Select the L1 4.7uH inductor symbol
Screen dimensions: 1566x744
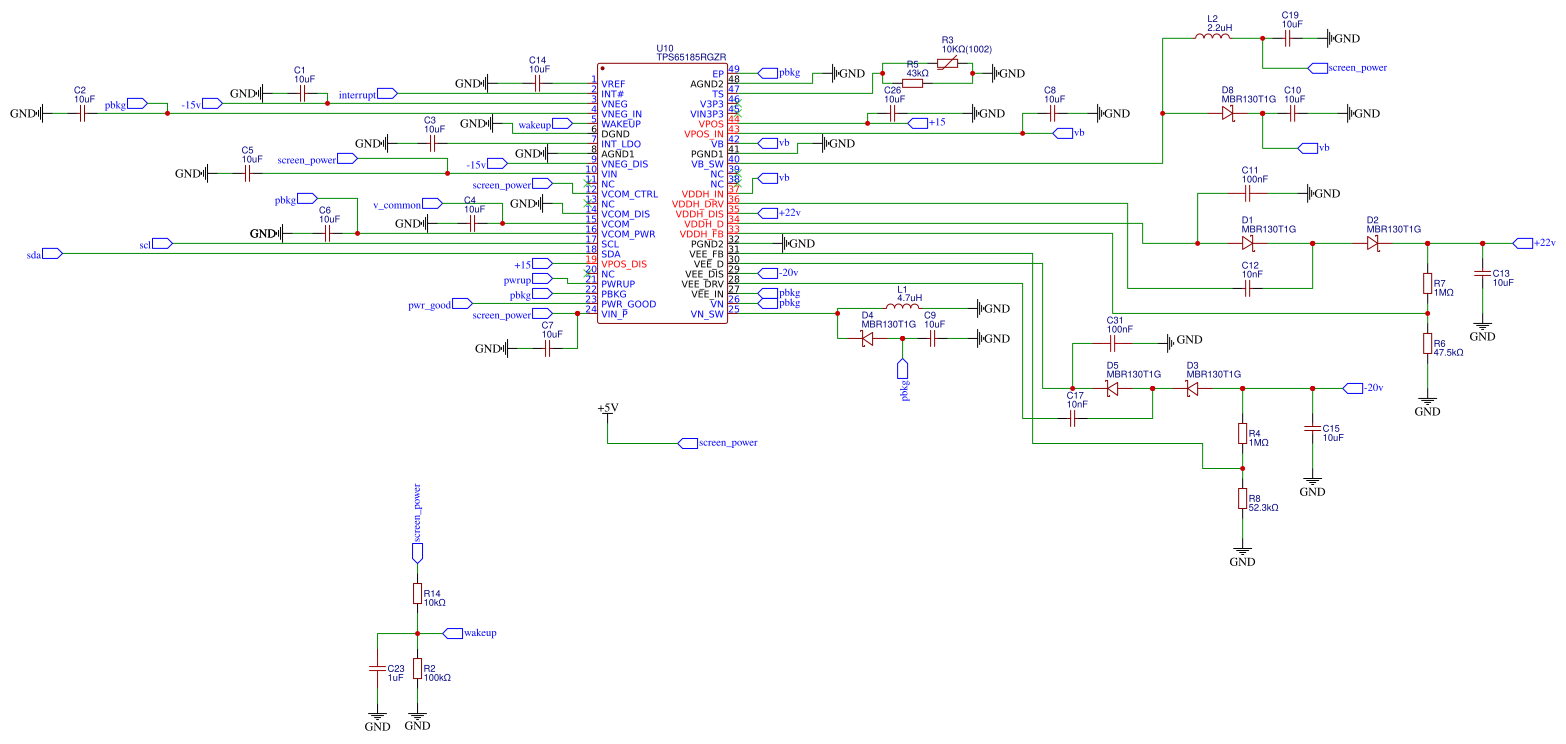point(902,308)
